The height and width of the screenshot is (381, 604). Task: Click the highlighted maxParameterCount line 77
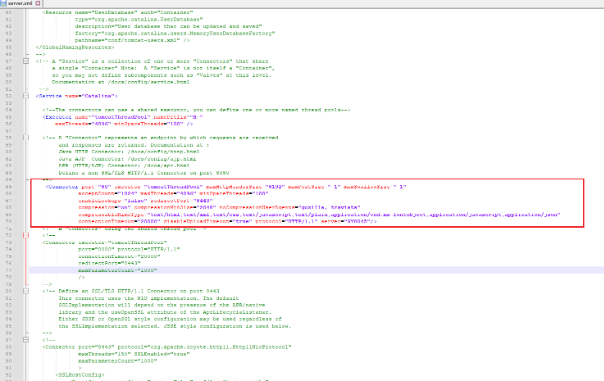117,270
